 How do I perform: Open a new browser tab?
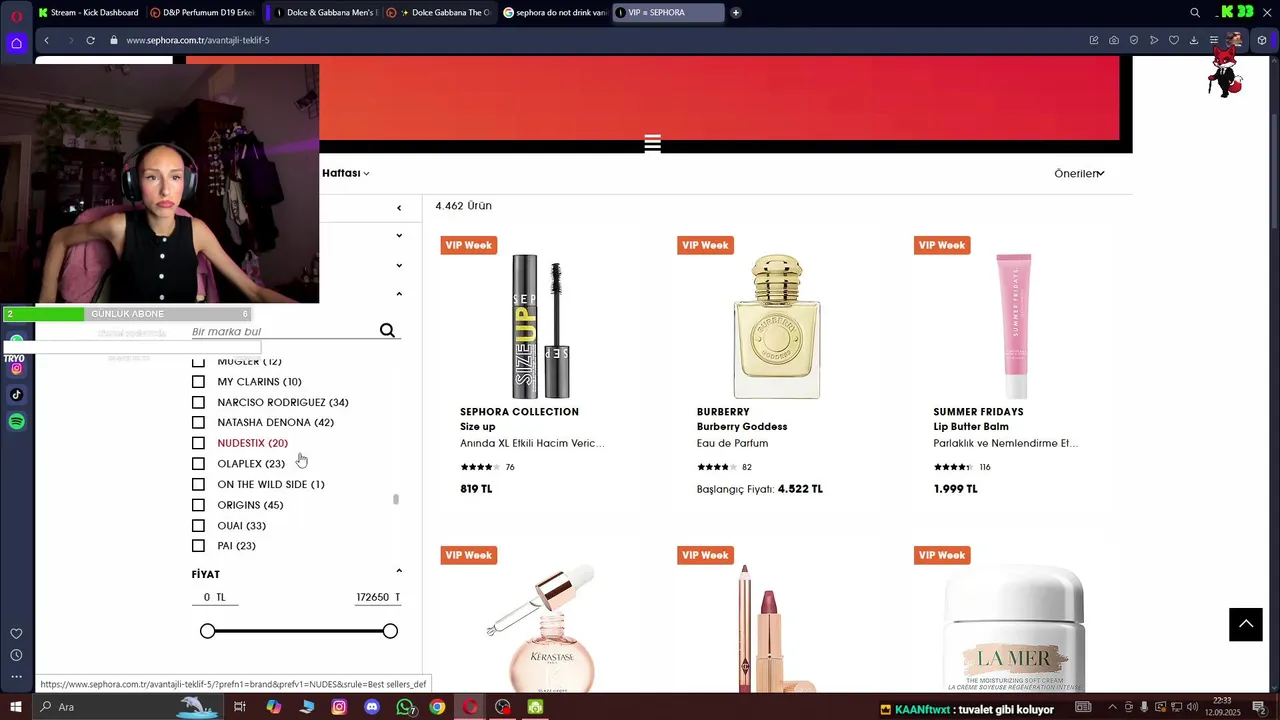click(736, 13)
